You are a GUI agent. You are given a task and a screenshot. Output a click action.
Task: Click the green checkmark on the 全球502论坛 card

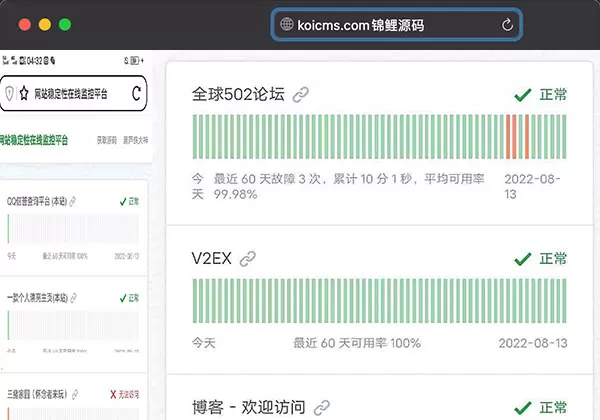click(523, 95)
